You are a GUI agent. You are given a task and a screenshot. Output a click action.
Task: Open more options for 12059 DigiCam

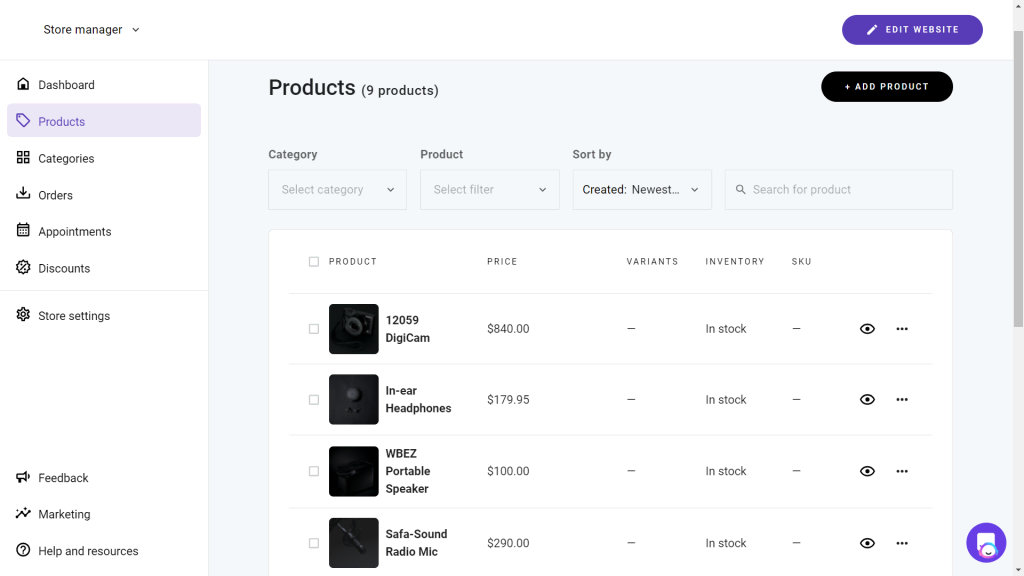click(x=902, y=329)
